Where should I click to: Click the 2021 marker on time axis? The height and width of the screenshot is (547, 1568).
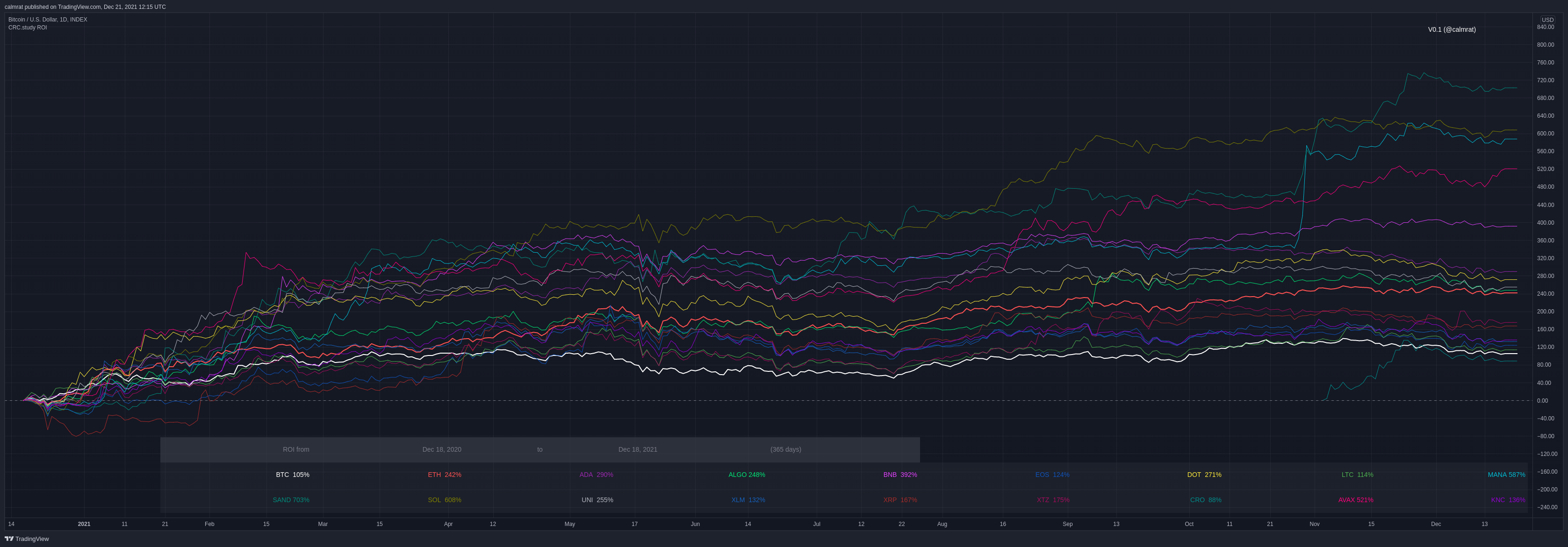[x=84, y=524]
